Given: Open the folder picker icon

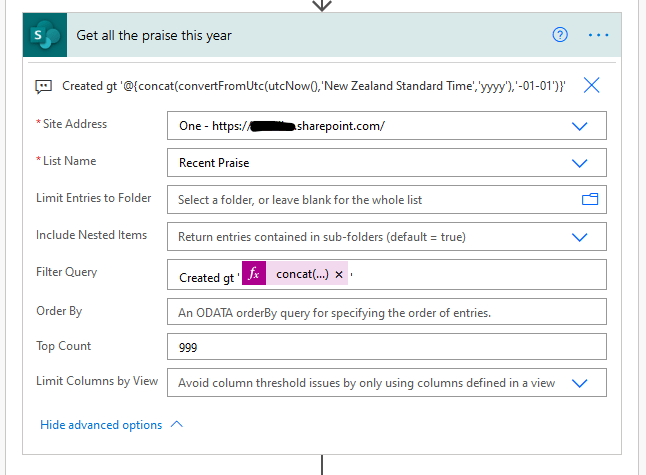Looking at the screenshot, I should pos(590,199).
